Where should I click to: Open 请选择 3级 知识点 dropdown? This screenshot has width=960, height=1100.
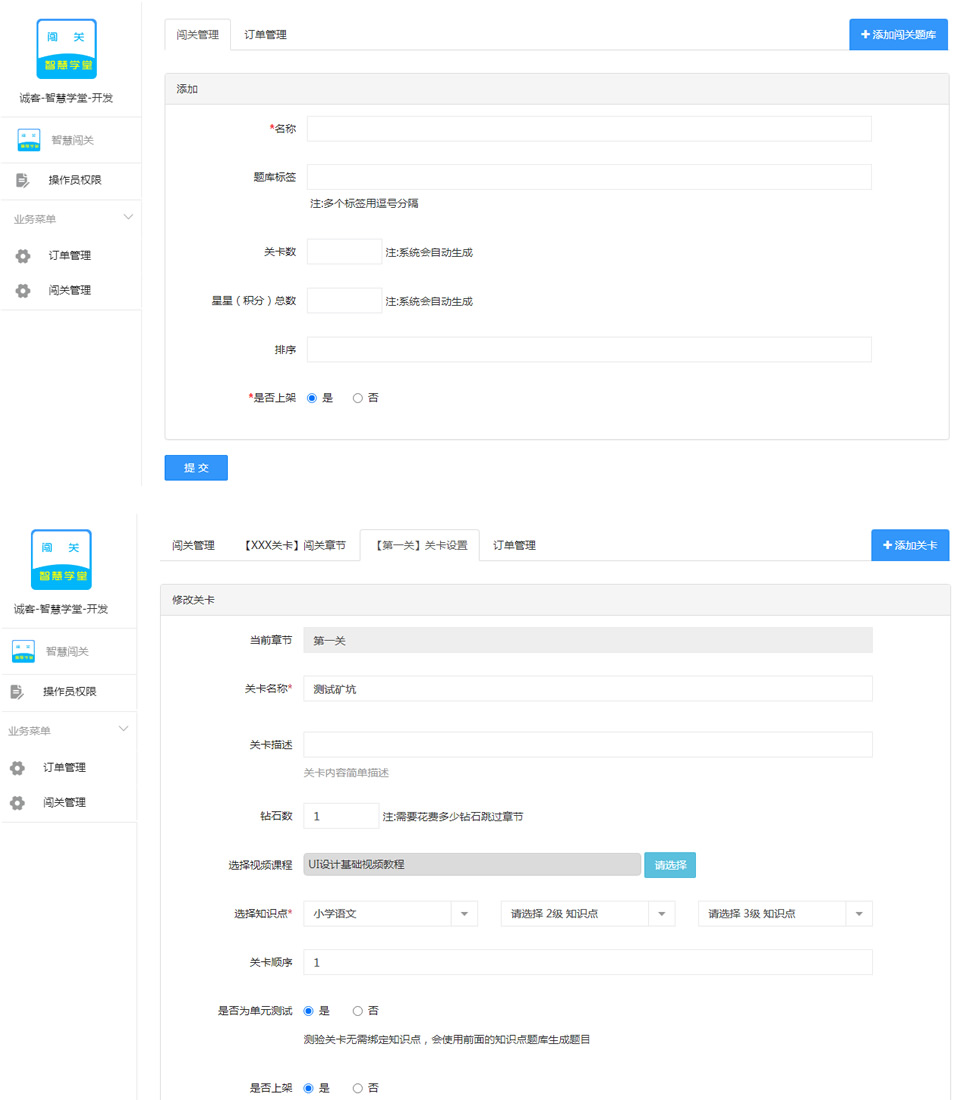[x=785, y=913]
